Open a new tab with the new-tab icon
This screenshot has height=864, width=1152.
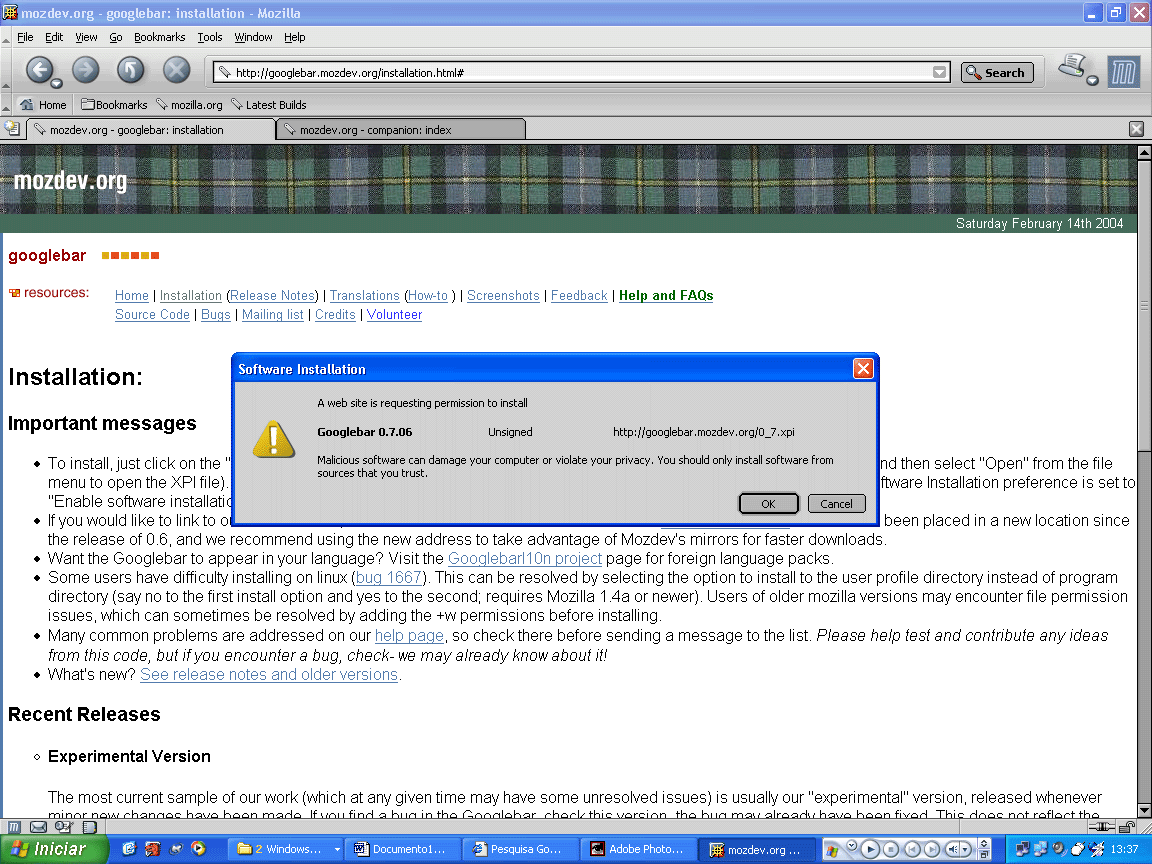[12, 129]
